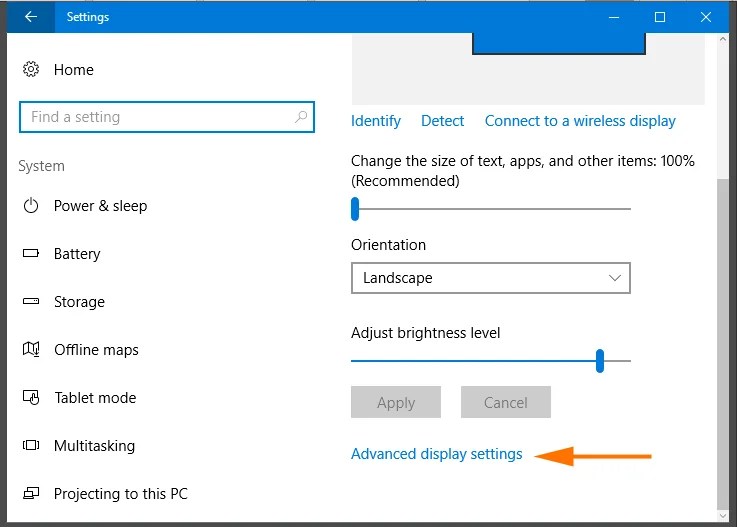Image resolution: width=737 pixels, height=527 pixels.
Task: Click the Orientation dropdown chevron
Action: coord(615,278)
